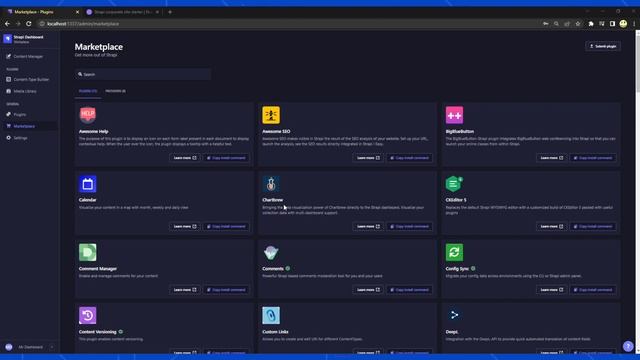Go to Plugins in the sidebar
Image resolution: width=640 pixels, height=360 pixels.
click(16, 115)
